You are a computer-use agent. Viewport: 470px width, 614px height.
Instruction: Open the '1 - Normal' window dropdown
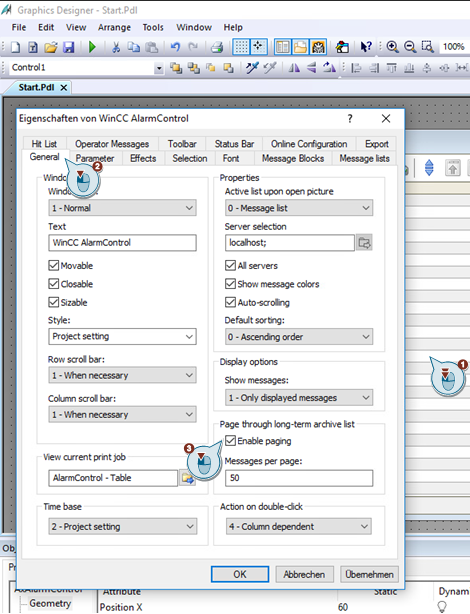click(122, 208)
